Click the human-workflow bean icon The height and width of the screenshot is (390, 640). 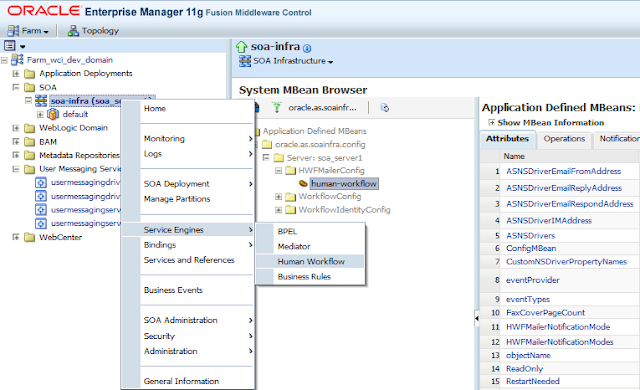coord(303,184)
